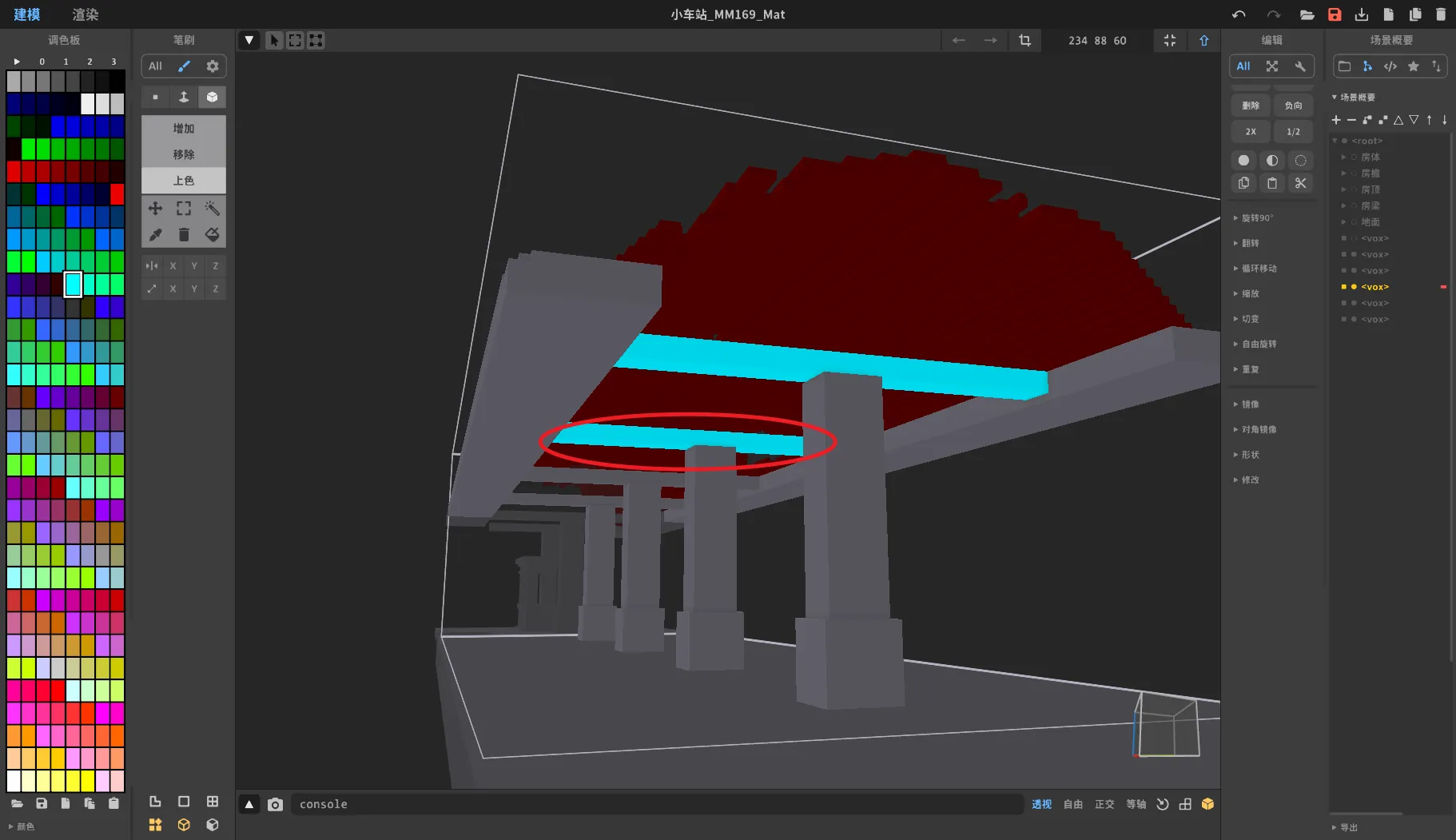1456x840 pixels.
Task: Click the 2X scale button
Action: click(1250, 132)
